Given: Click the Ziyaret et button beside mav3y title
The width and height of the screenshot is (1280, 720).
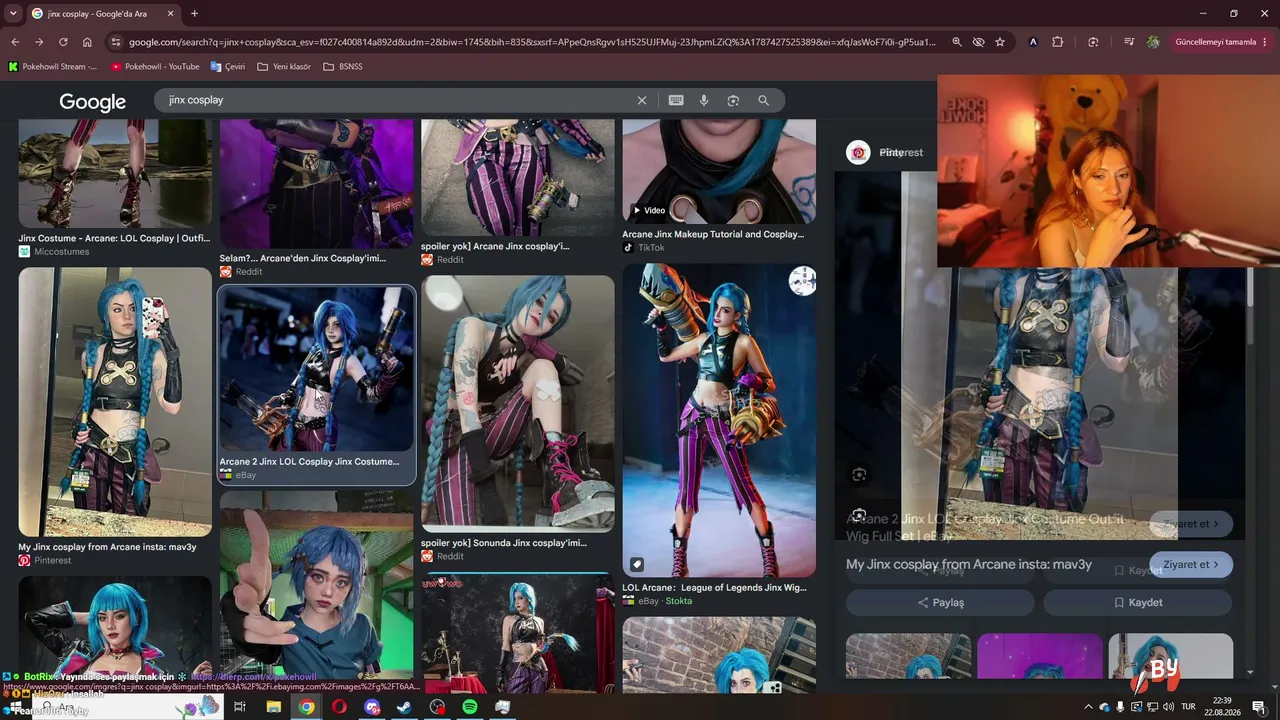Looking at the screenshot, I should pyautogui.click(x=1191, y=565).
